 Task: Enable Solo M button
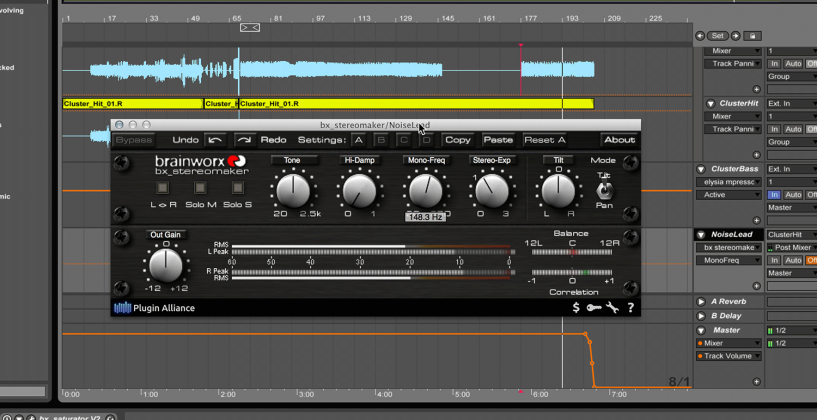[x=201, y=188]
